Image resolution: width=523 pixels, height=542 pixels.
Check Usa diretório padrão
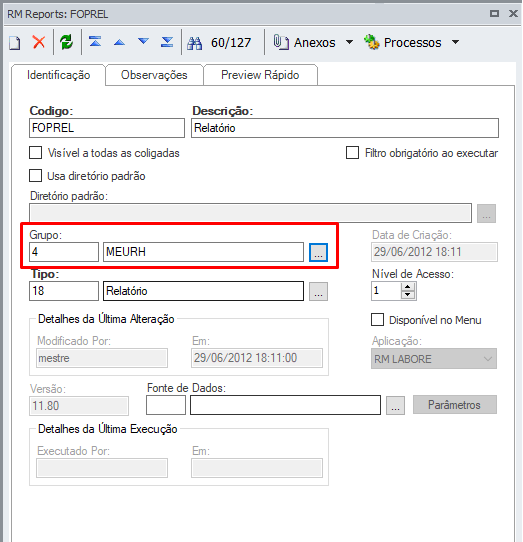click(36, 176)
